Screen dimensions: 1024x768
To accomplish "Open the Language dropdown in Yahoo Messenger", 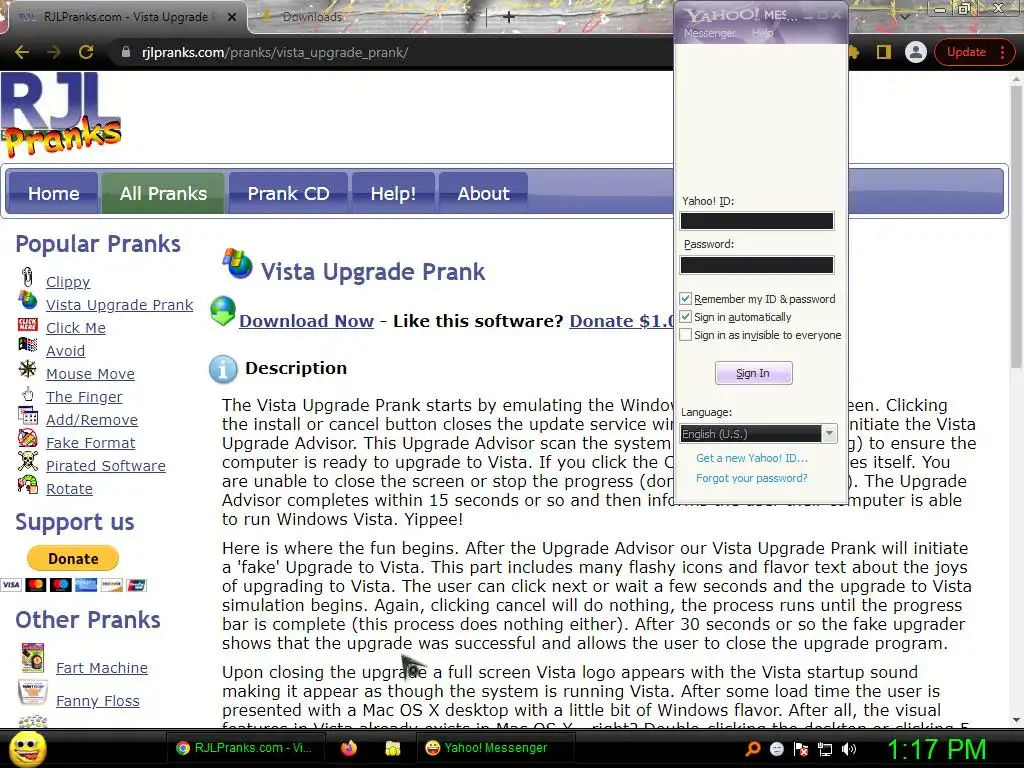I will point(758,434).
